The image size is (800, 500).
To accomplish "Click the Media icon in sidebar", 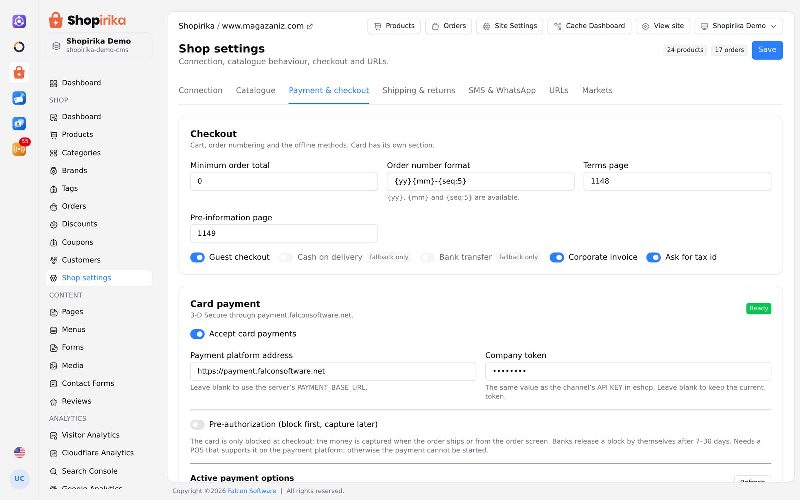I will pyautogui.click(x=53, y=366).
